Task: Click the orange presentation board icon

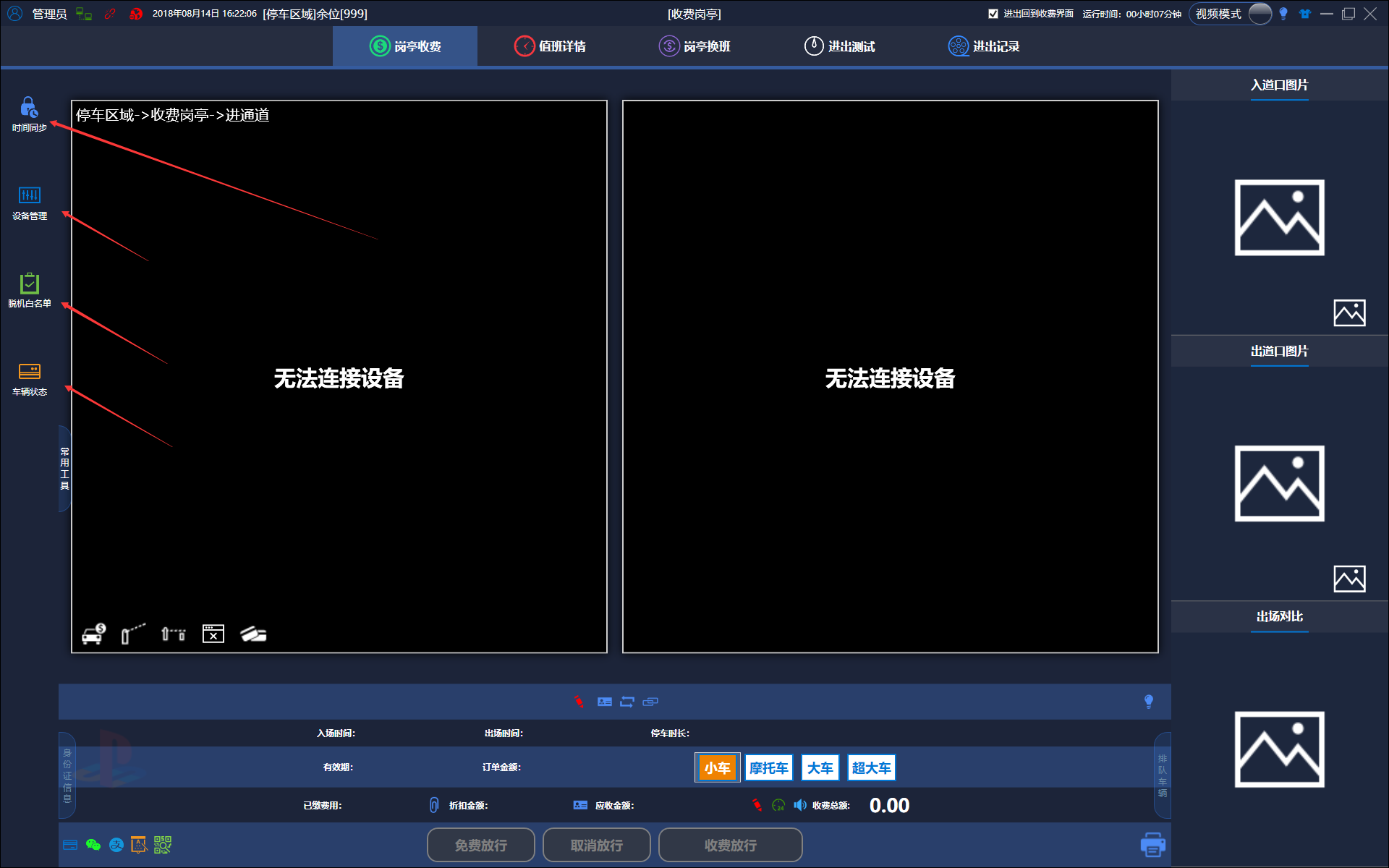Action: coord(139,845)
